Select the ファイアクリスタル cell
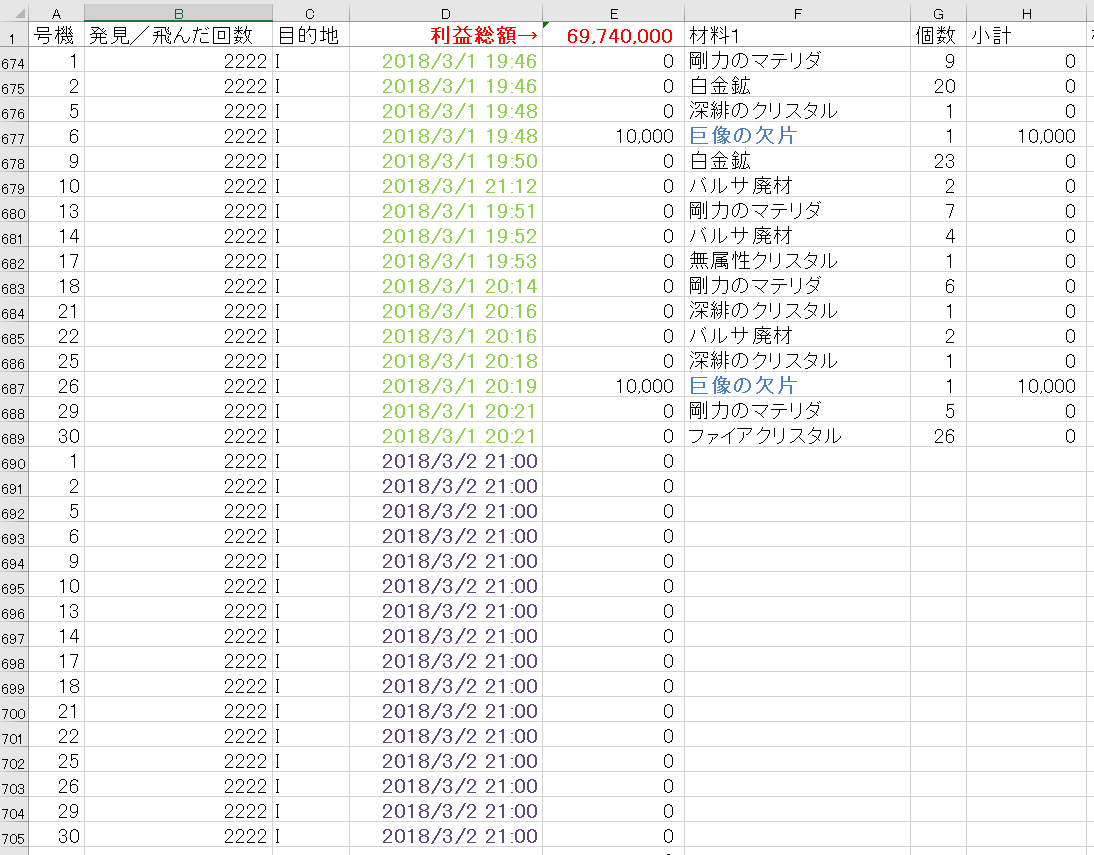Screen dimensions: 1094x855 pyautogui.click(x=765, y=436)
